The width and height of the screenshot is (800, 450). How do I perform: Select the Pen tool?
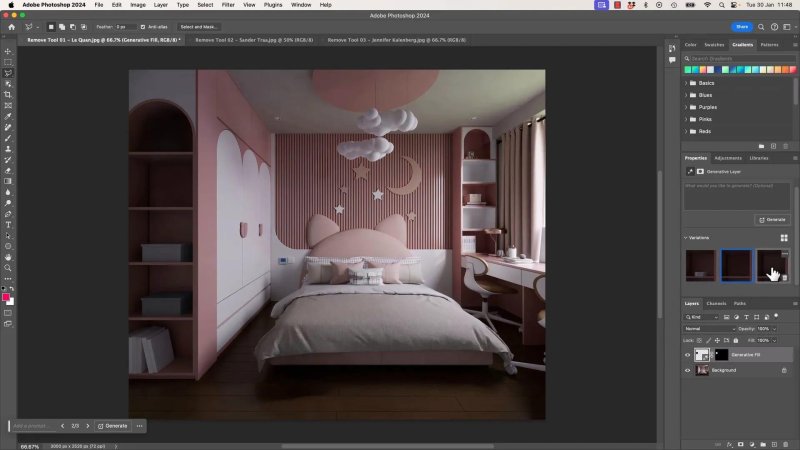pos(8,214)
